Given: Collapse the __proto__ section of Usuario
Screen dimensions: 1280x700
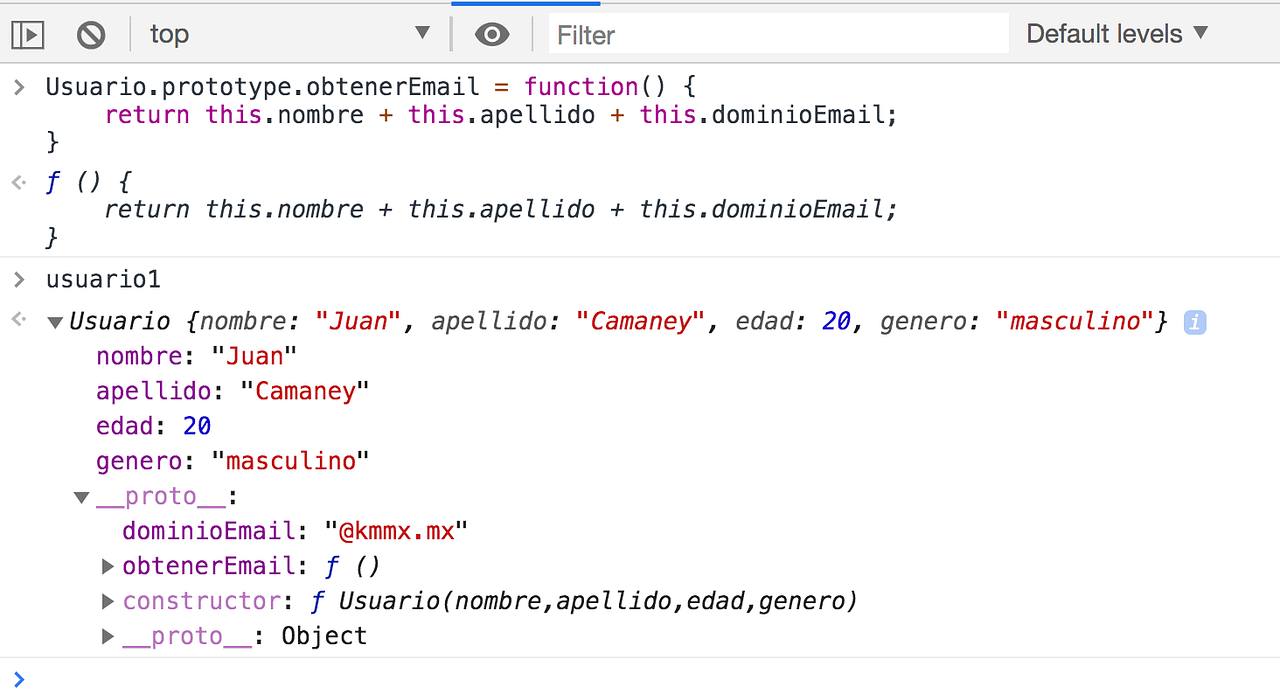Looking at the screenshot, I should pos(82,496).
